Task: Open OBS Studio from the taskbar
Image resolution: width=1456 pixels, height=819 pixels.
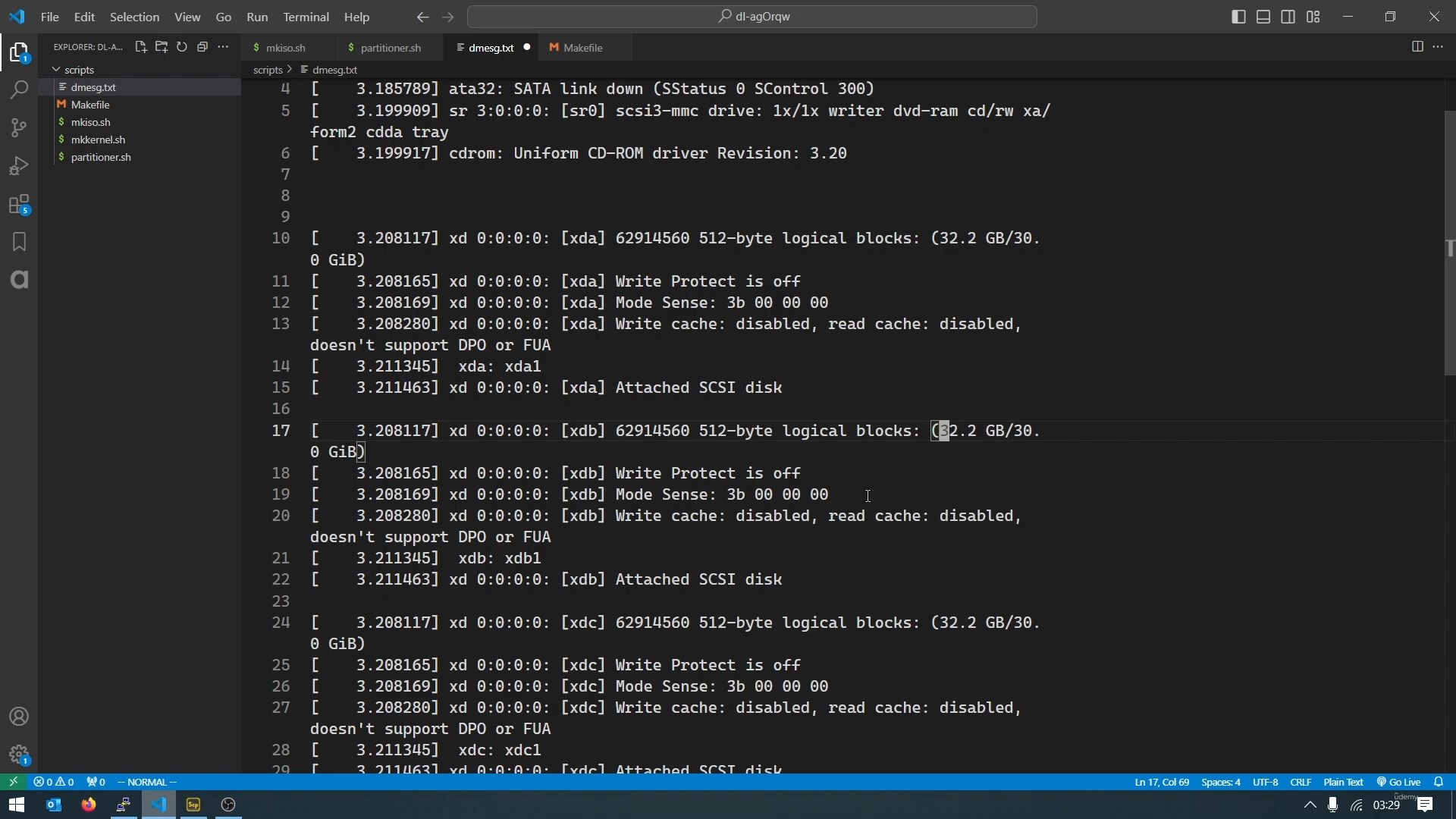Action: pyautogui.click(x=229, y=805)
